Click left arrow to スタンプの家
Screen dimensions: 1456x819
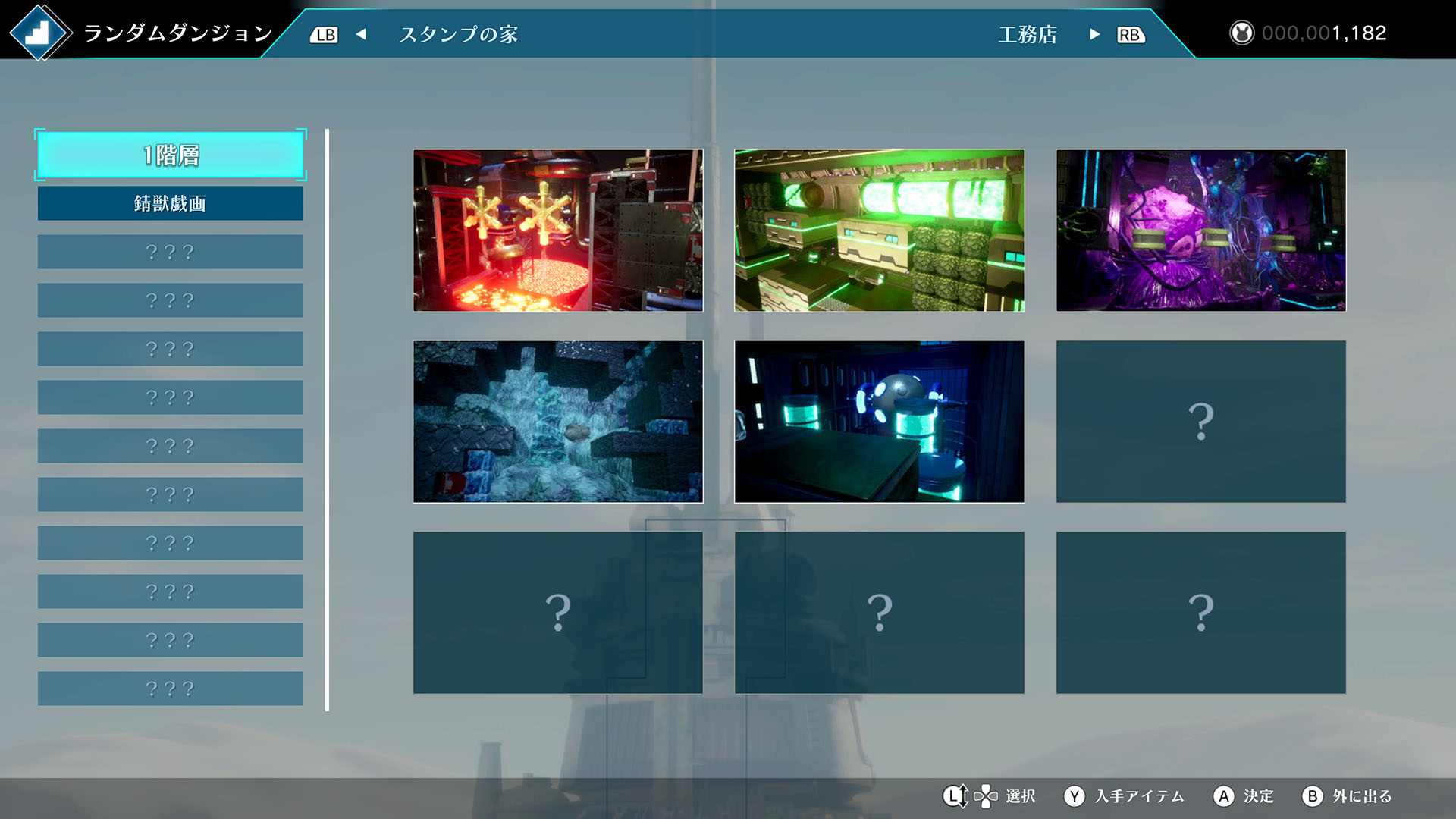(362, 34)
